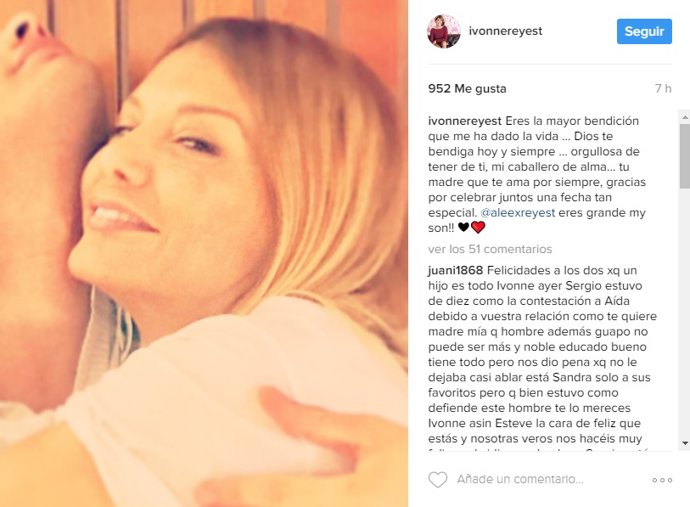View the 952 Me gusta likes list
The image size is (690, 507).
pos(467,88)
